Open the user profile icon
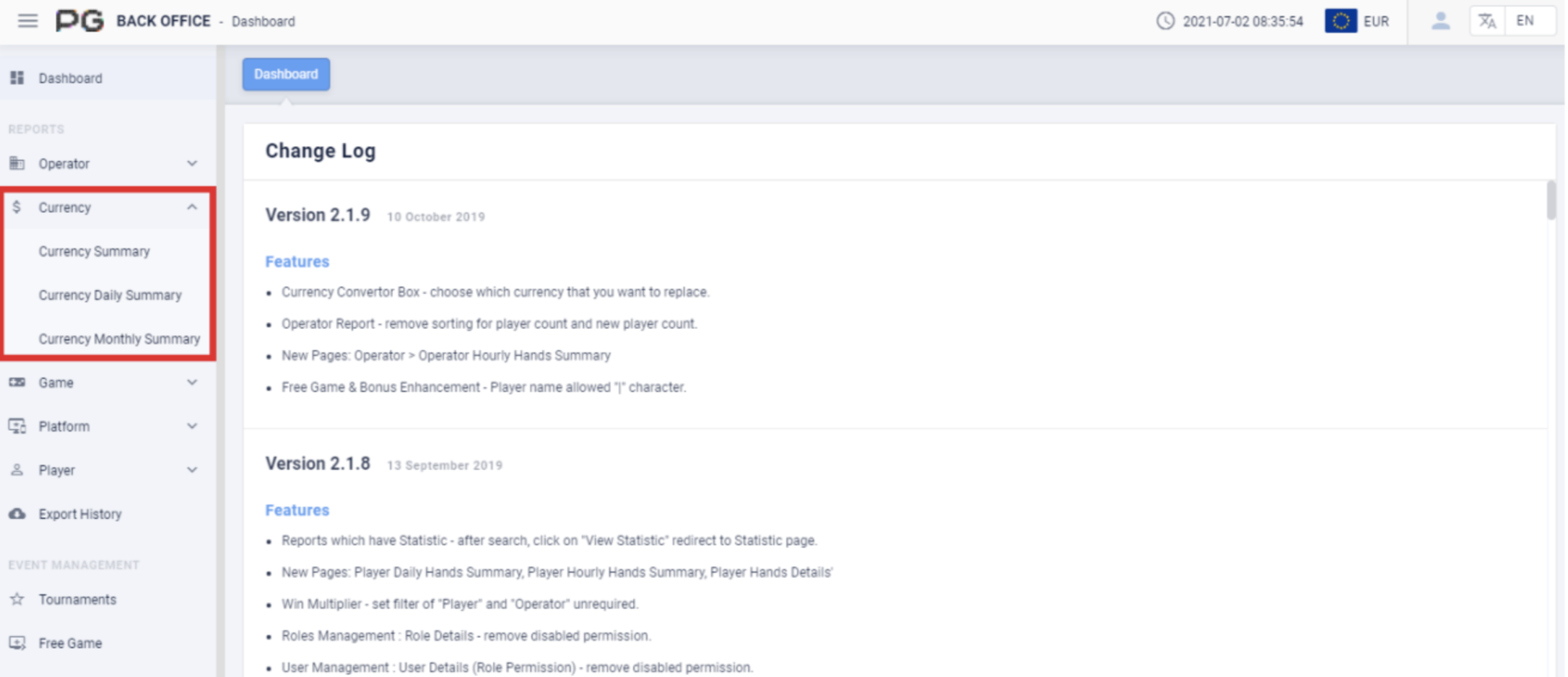Screen dimensions: 1568x677 pos(1440,21)
